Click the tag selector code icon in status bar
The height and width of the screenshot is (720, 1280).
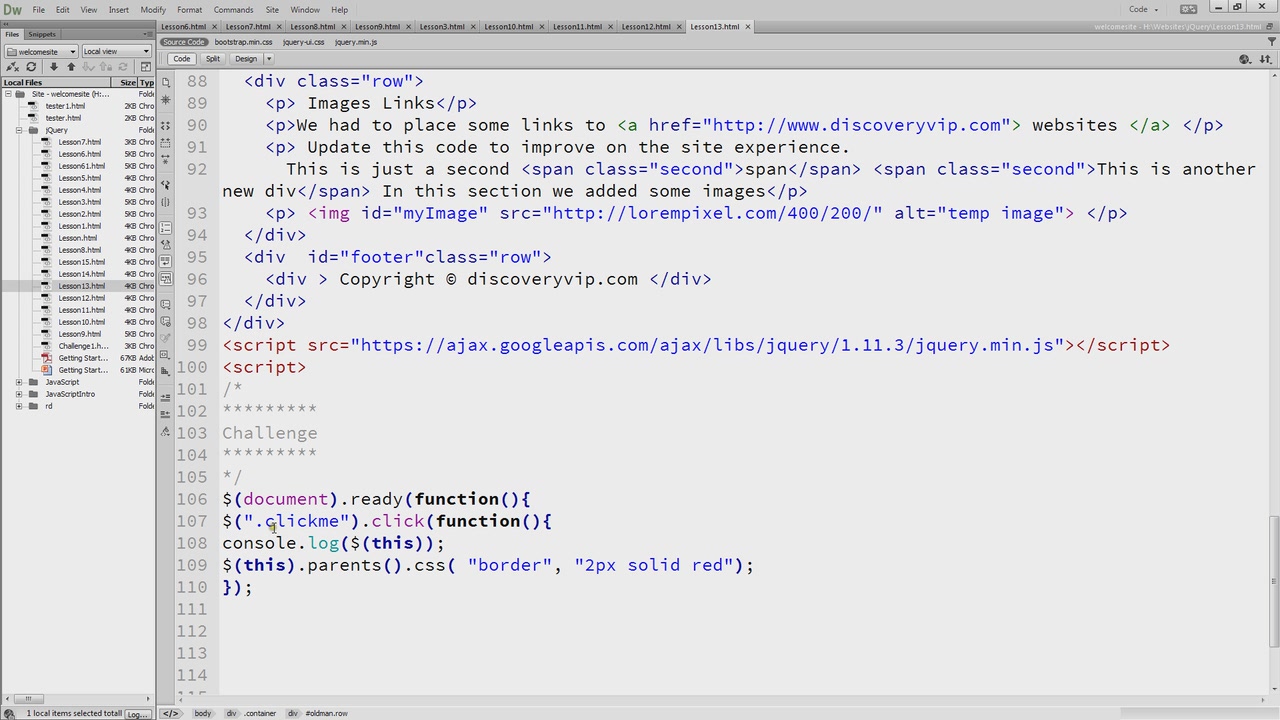point(171,713)
